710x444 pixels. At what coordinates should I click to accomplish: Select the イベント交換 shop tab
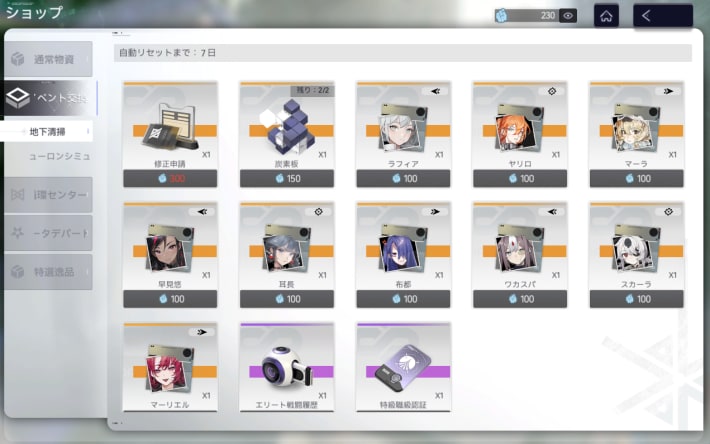pos(48,97)
